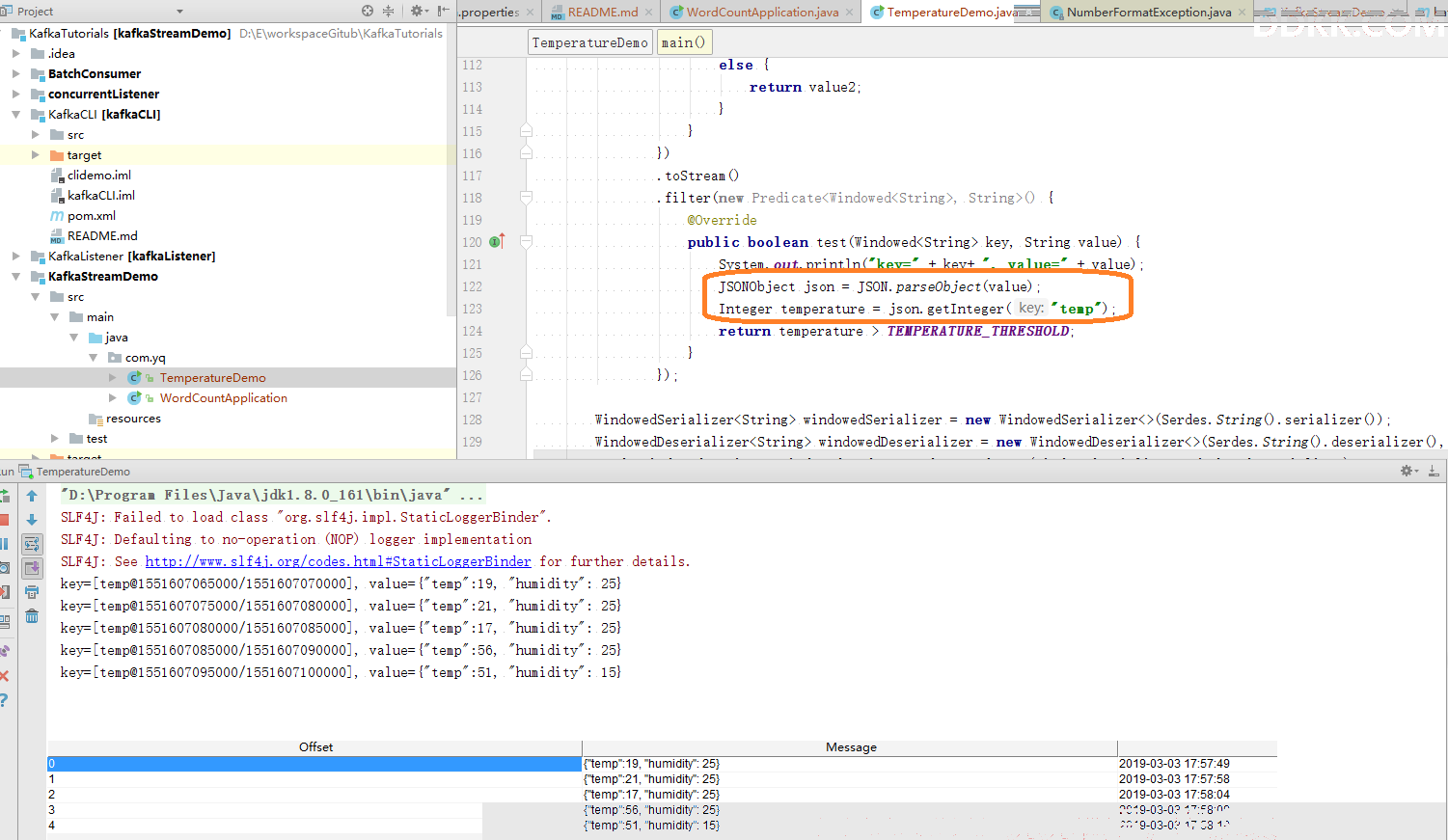This screenshot has width=1448, height=840.
Task: Hide the Project tool window
Action: tap(443, 11)
